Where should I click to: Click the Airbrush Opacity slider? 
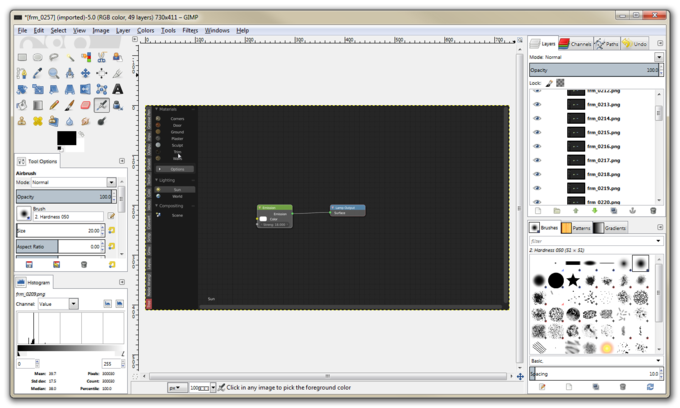point(64,197)
